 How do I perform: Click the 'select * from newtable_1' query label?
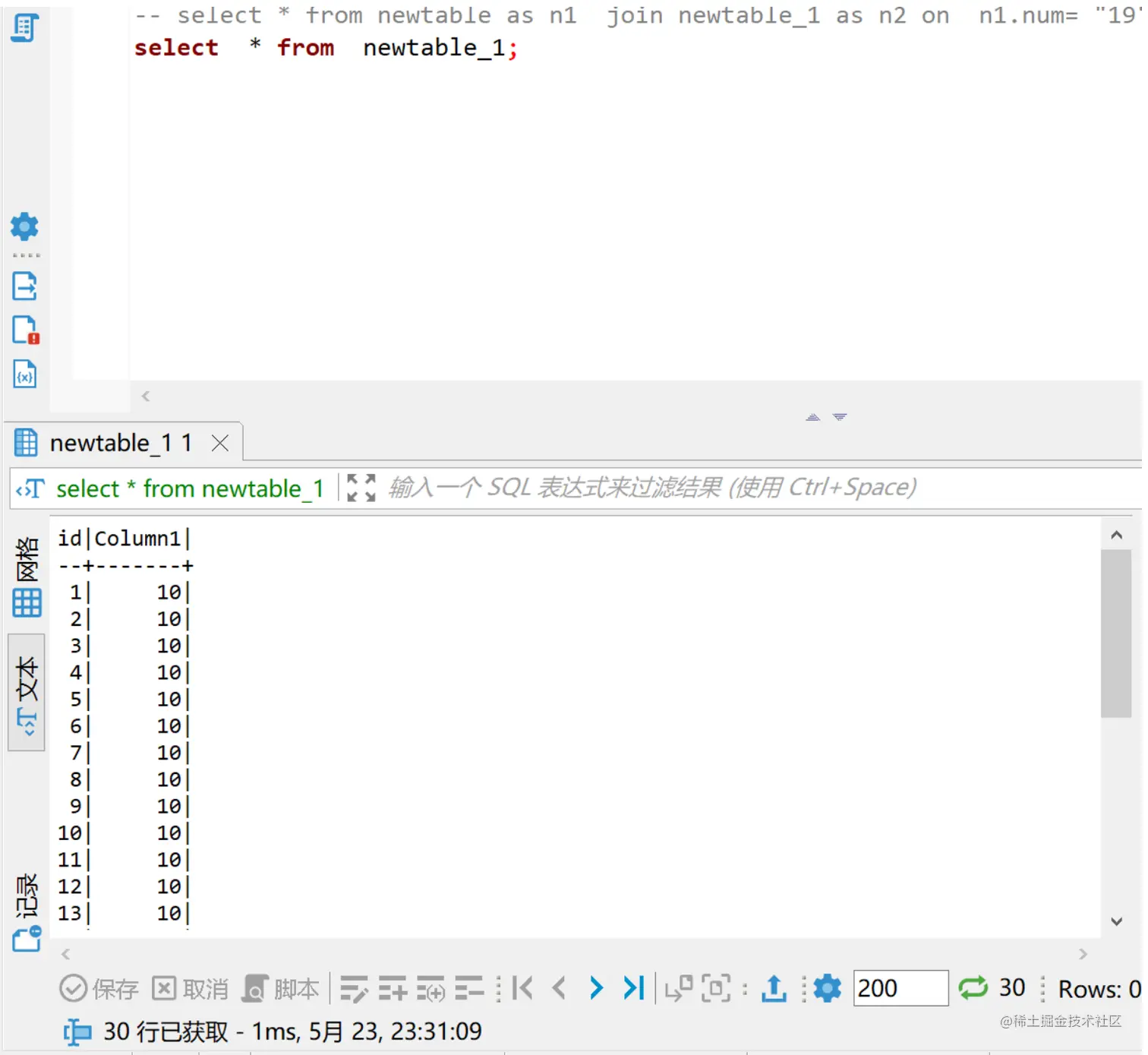click(x=190, y=488)
